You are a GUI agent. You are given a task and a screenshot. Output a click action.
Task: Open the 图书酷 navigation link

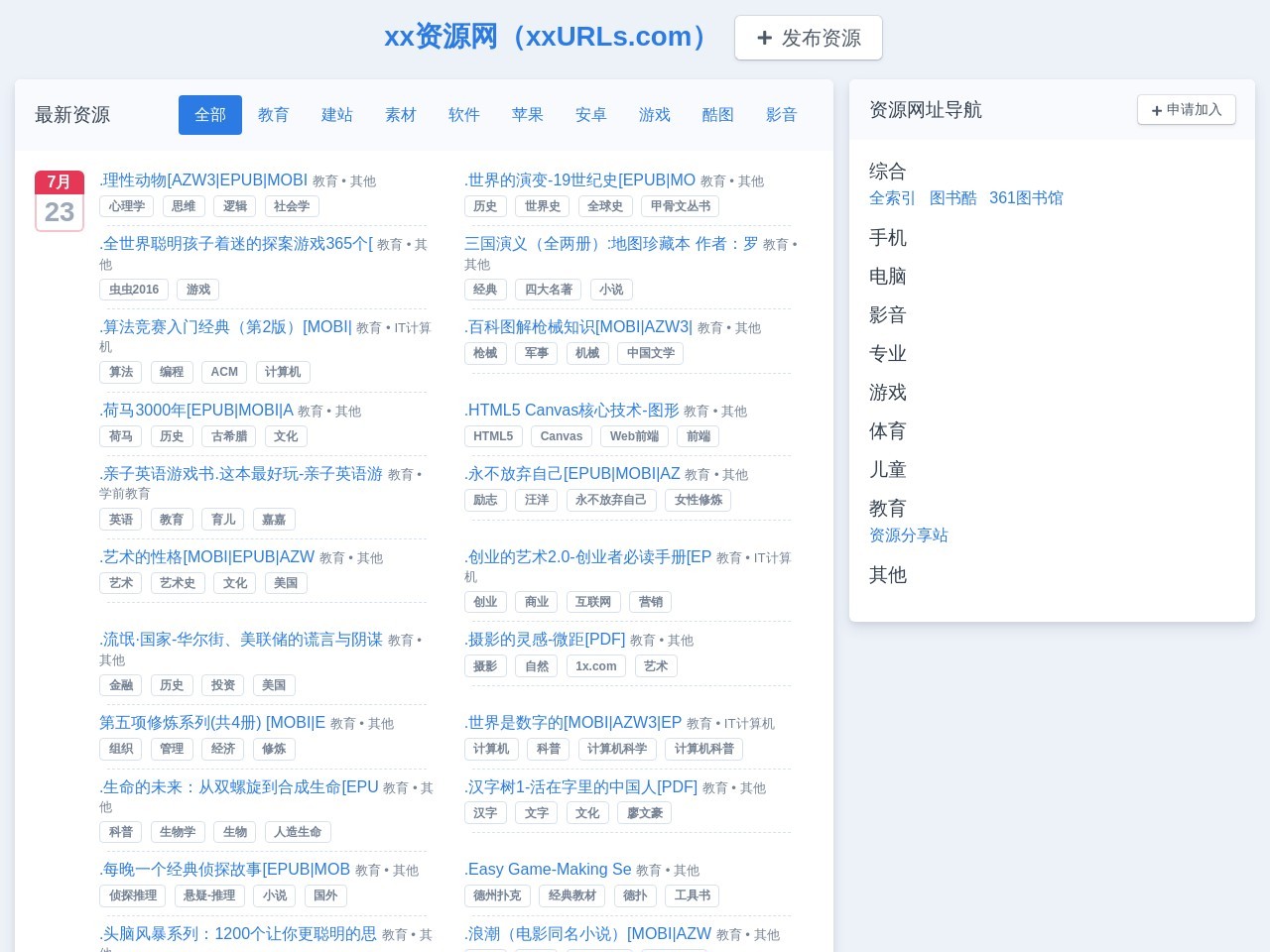952,198
